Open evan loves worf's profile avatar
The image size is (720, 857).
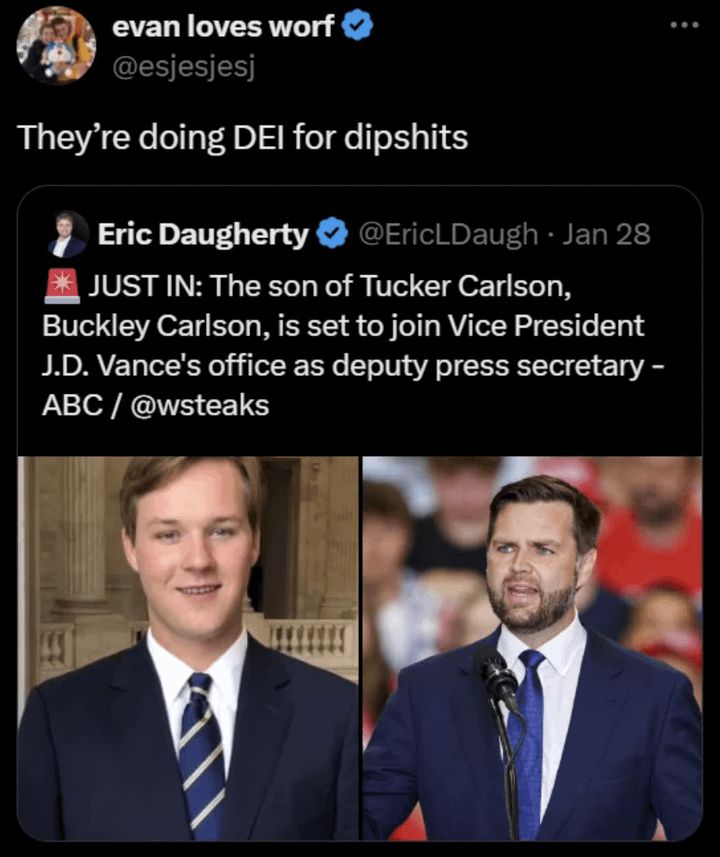tap(56, 45)
